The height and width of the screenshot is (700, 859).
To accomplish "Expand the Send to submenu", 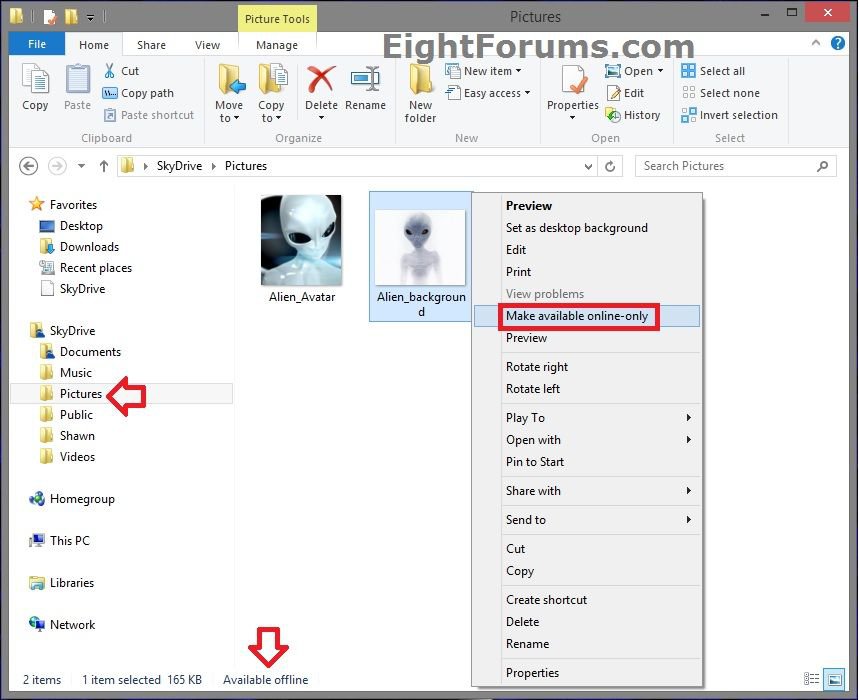I will click(598, 520).
